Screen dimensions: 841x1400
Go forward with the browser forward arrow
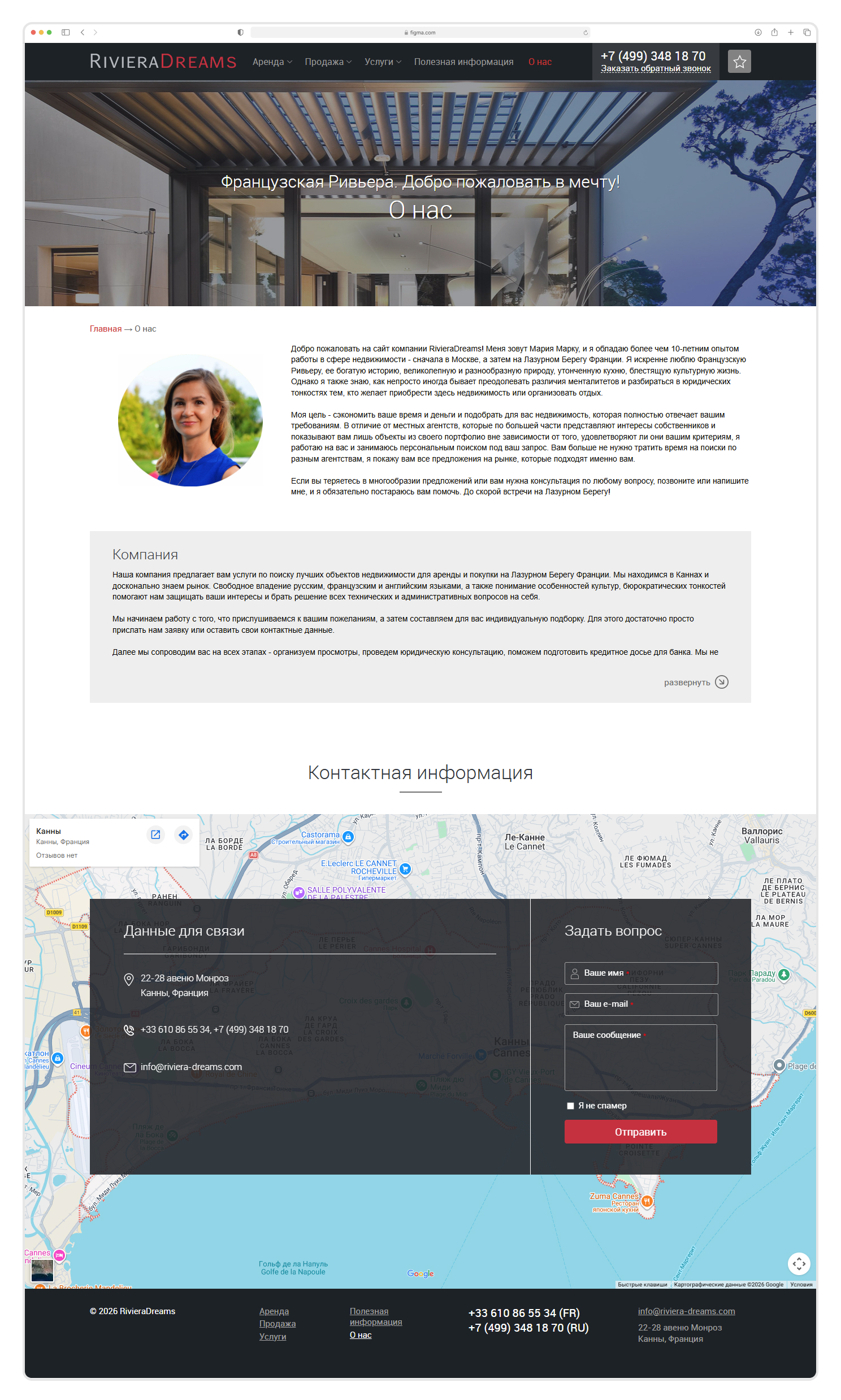pos(95,32)
